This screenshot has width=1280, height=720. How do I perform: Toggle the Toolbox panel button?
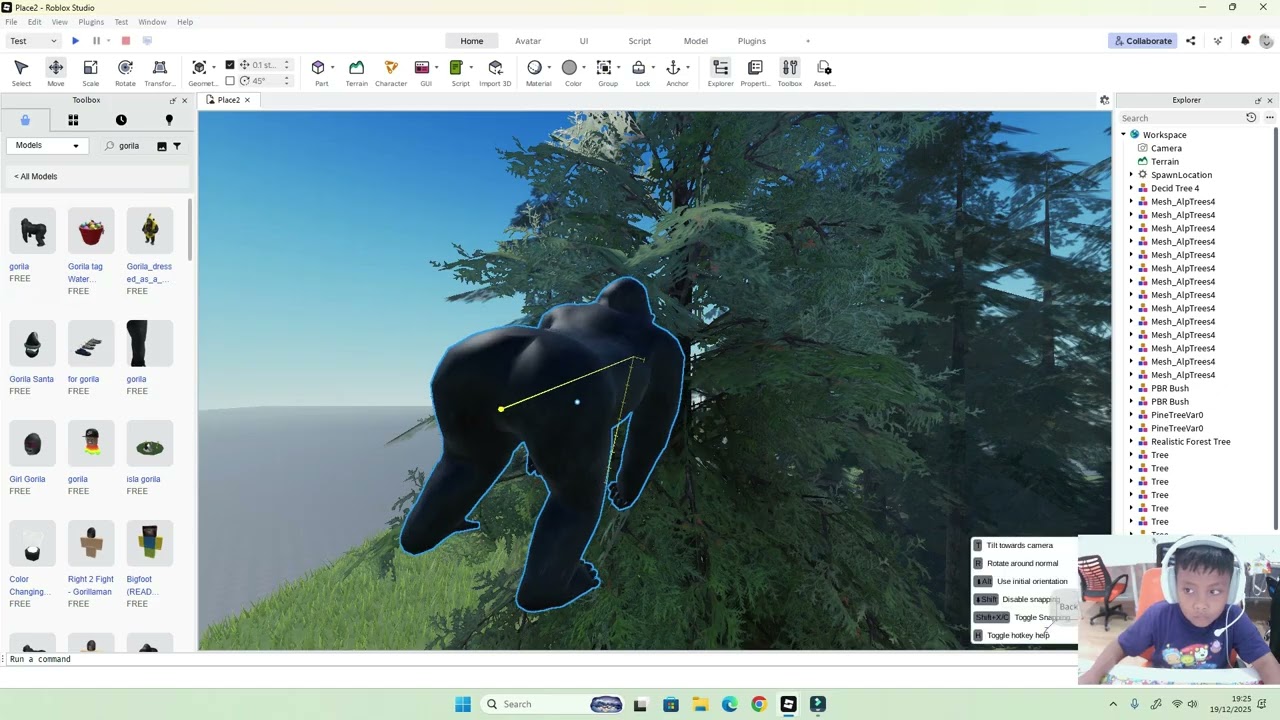790,72
